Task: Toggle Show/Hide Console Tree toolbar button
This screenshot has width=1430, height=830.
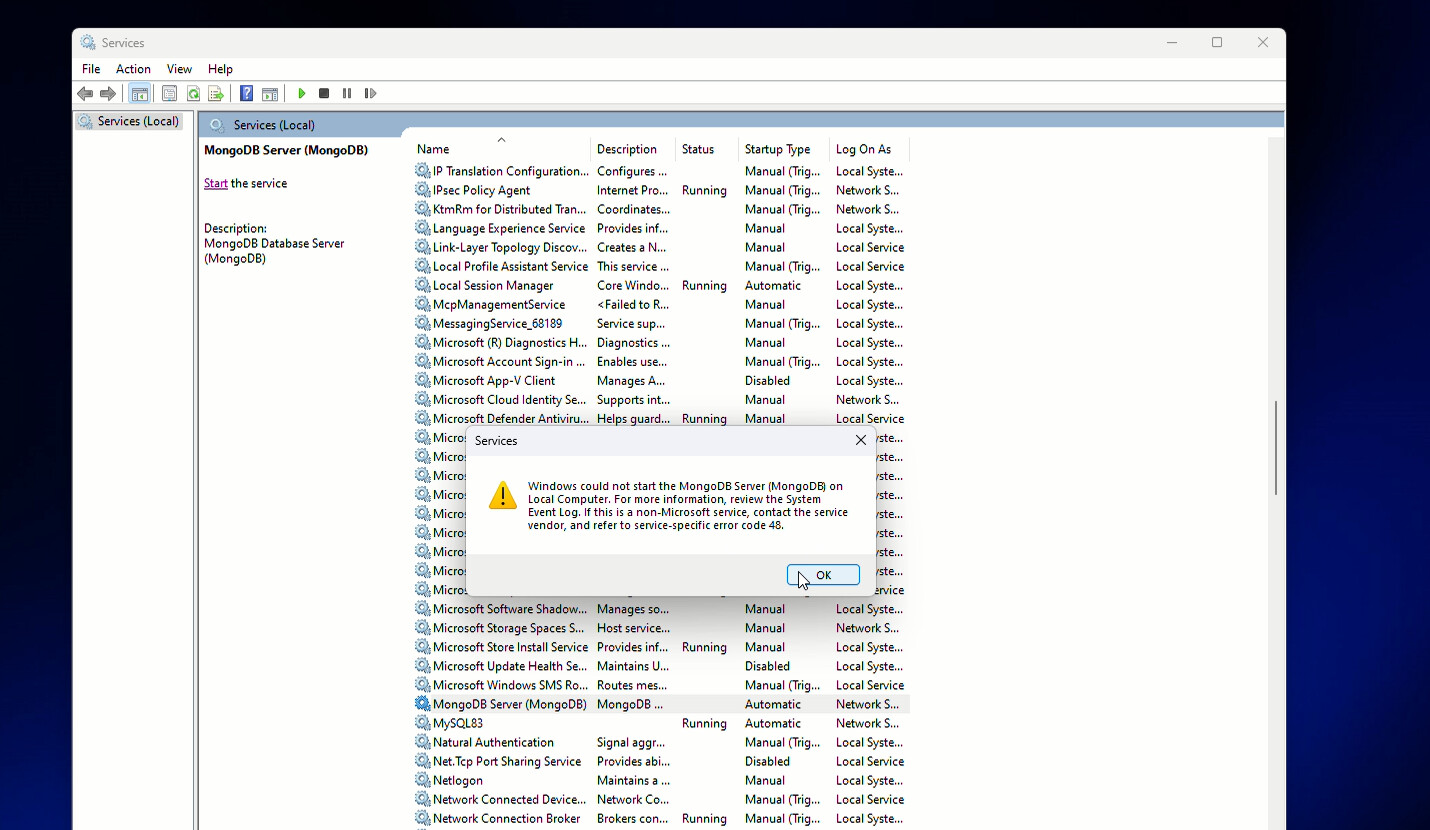Action: coord(140,94)
